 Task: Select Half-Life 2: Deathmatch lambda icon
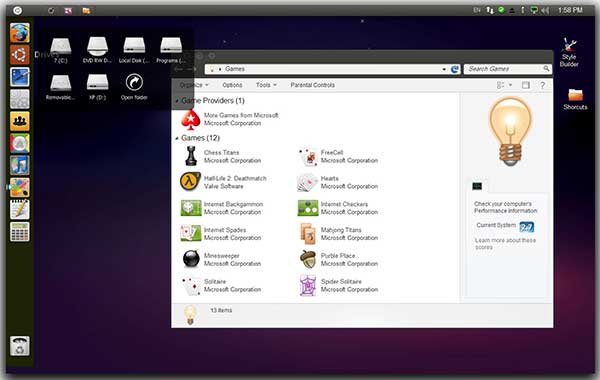pyautogui.click(x=190, y=181)
